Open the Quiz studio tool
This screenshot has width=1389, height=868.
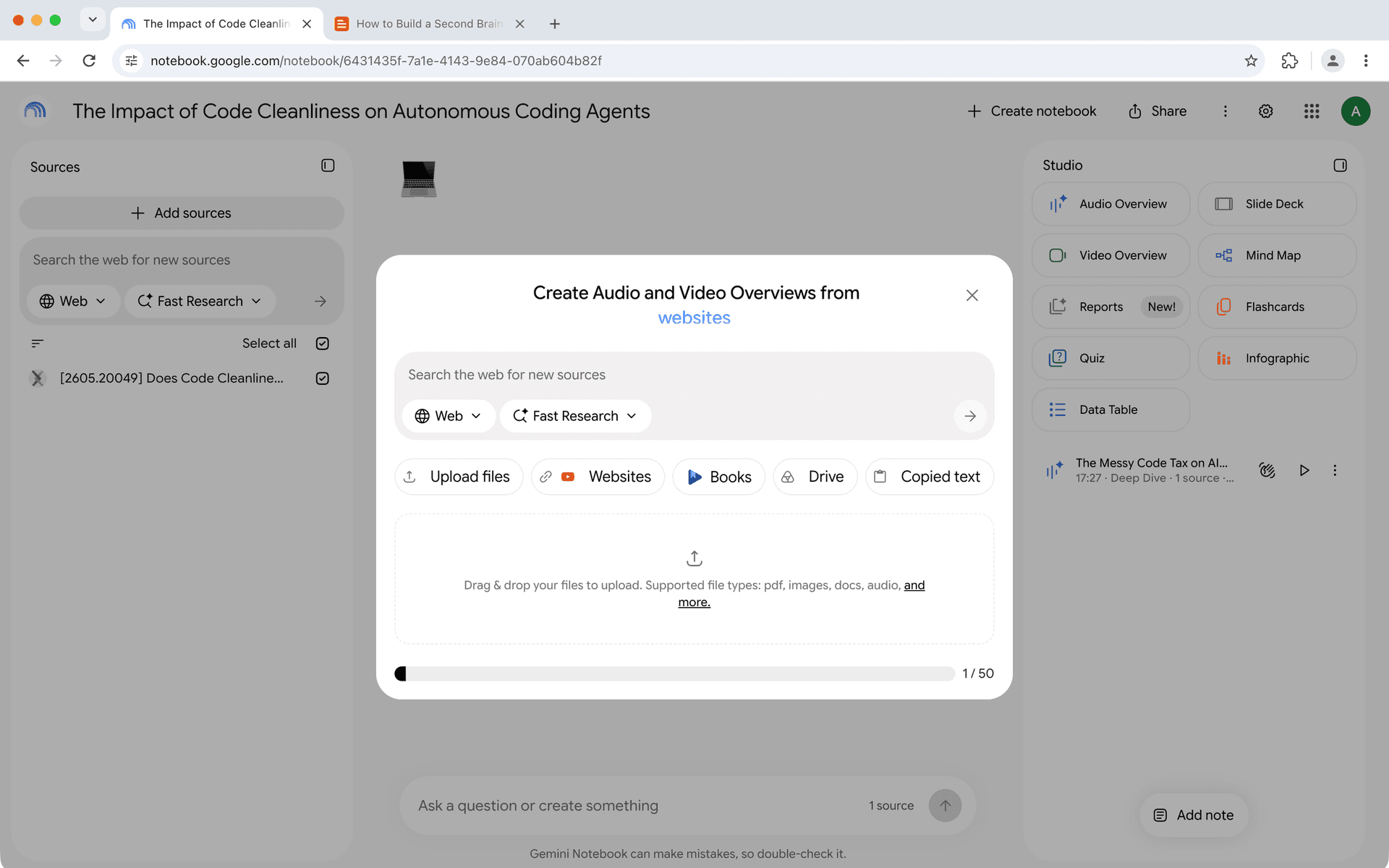tap(1110, 358)
